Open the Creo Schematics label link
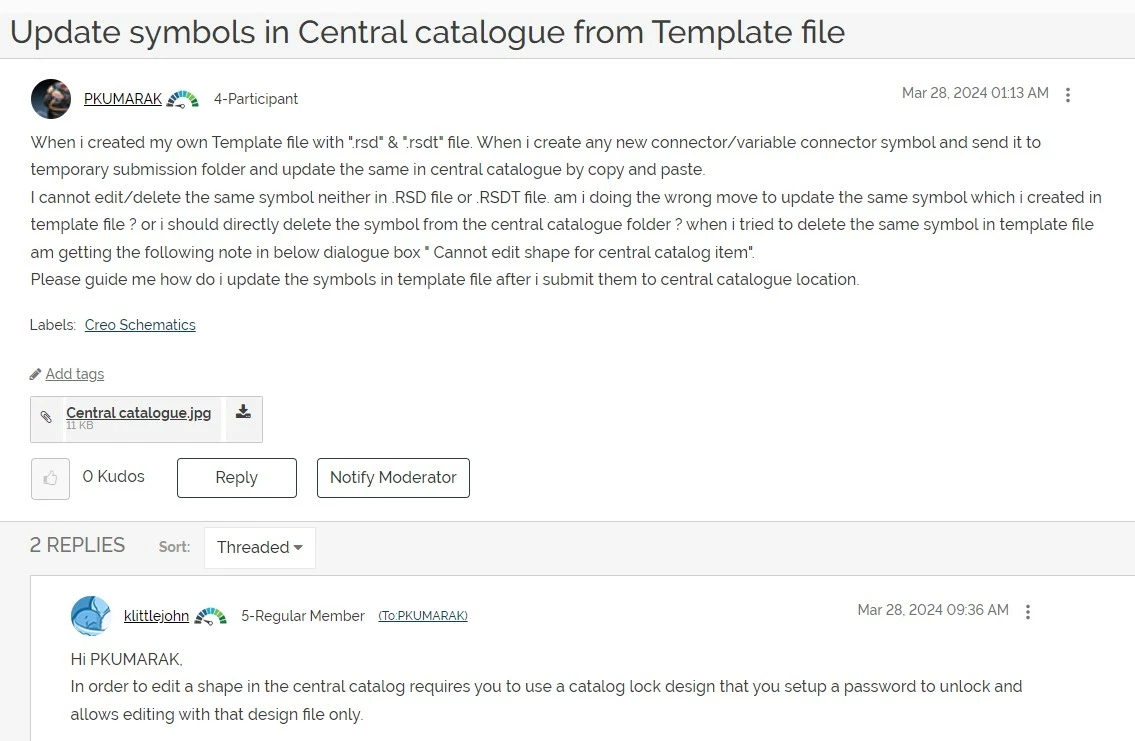 140,325
